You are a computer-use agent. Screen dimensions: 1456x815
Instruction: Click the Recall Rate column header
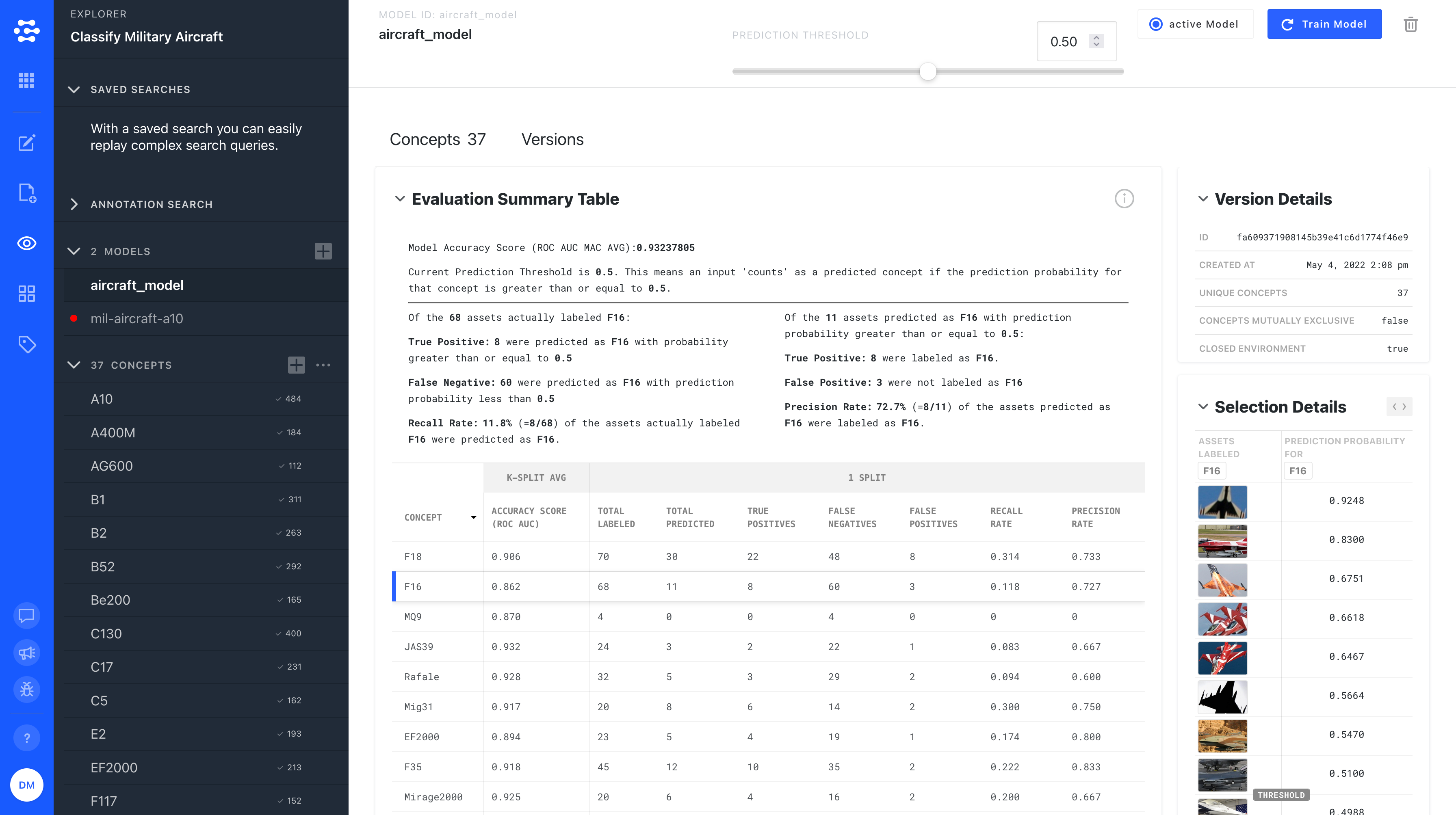pyautogui.click(x=1006, y=517)
